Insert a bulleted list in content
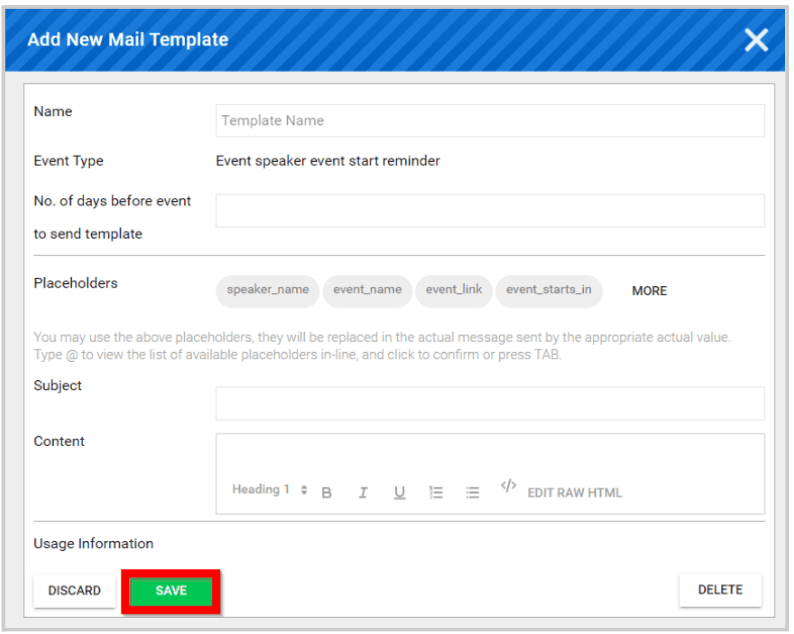 click(x=472, y=492)
